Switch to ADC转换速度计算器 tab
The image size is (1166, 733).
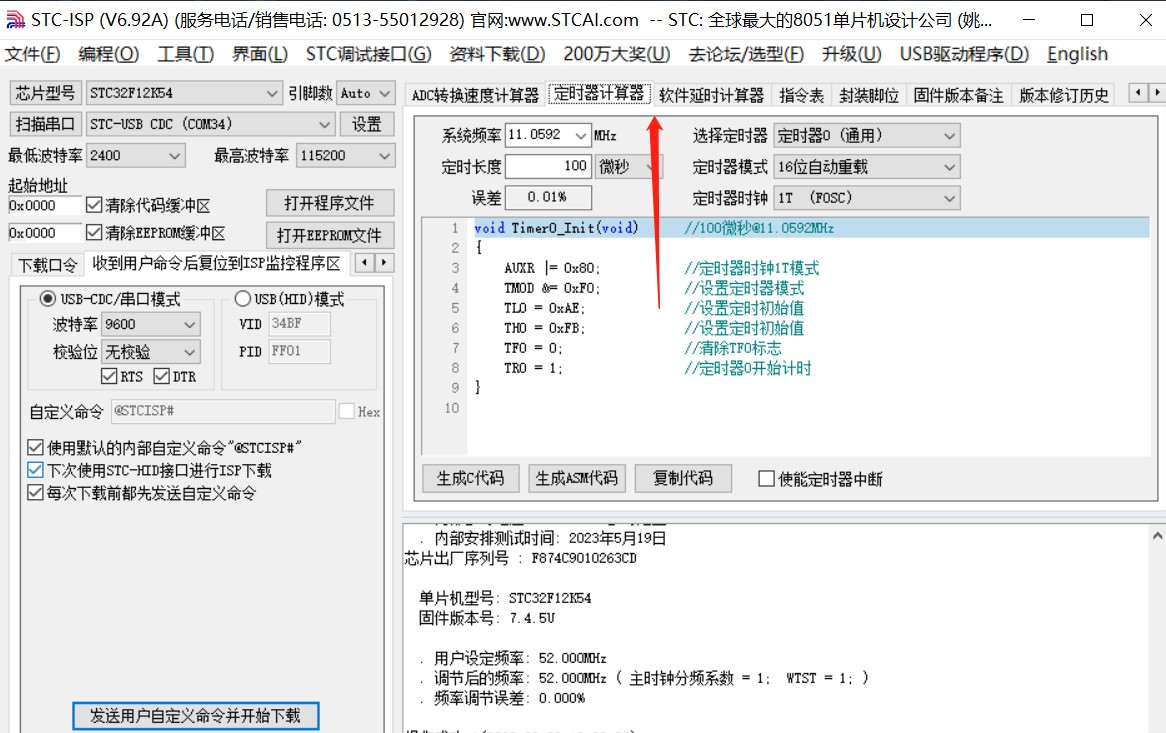click(x=475, y=95)
